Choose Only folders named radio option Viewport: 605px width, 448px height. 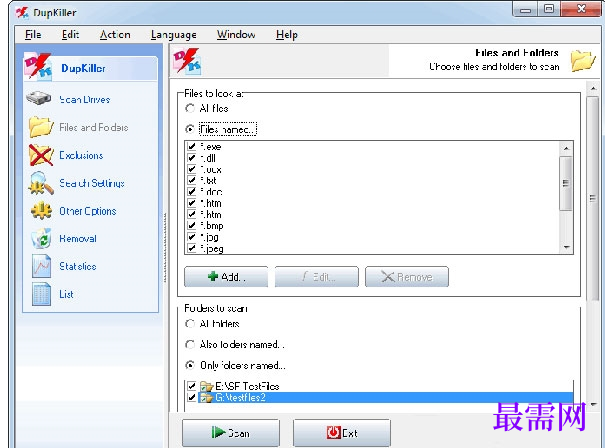tap(189, 365)
